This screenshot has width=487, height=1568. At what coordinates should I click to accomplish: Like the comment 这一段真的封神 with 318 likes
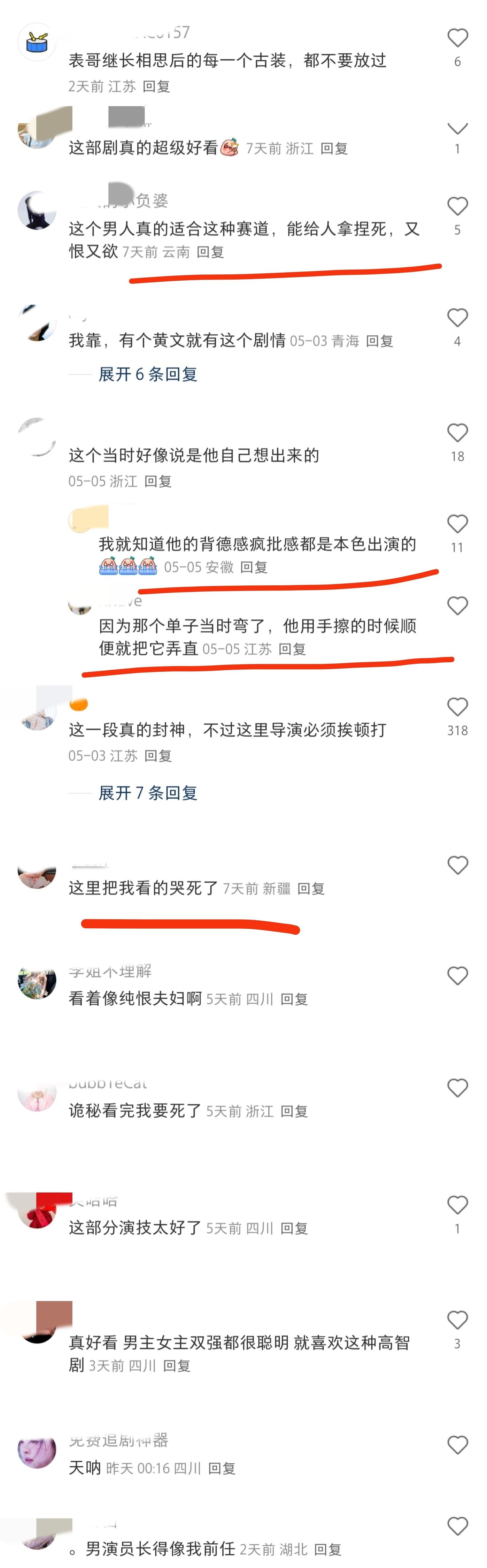[x=457, y=707]
